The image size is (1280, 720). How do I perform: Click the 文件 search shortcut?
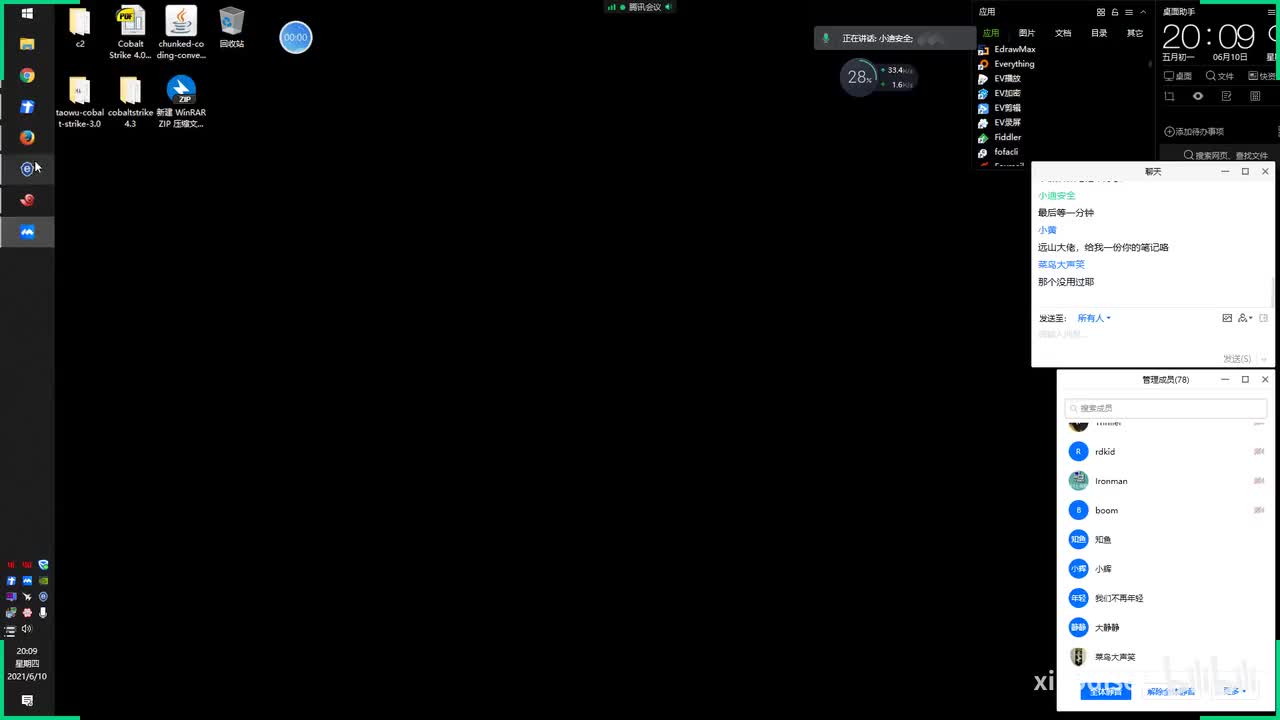[x=1220, y=76]
